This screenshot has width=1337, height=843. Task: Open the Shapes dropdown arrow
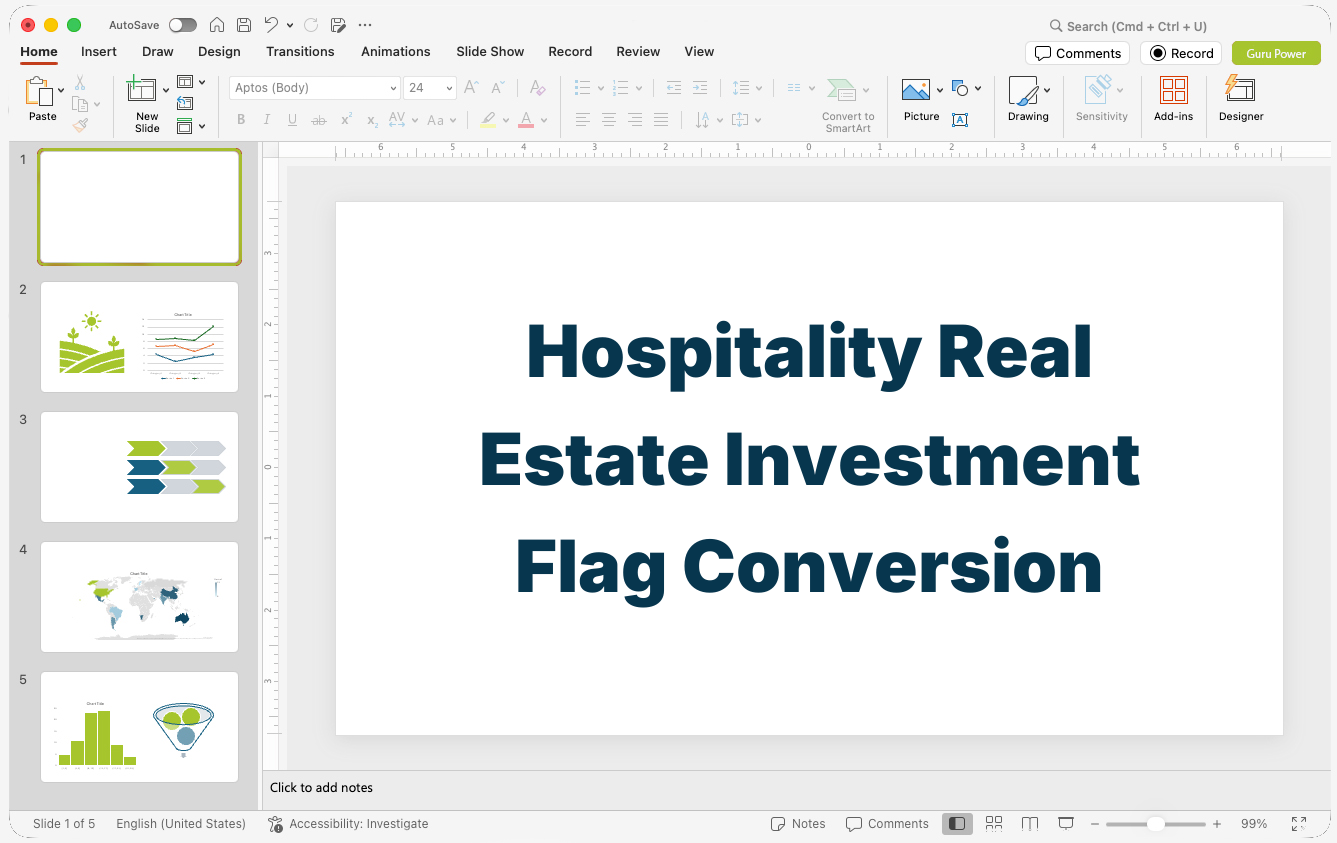pyautogui.click(x=978, y=88)
